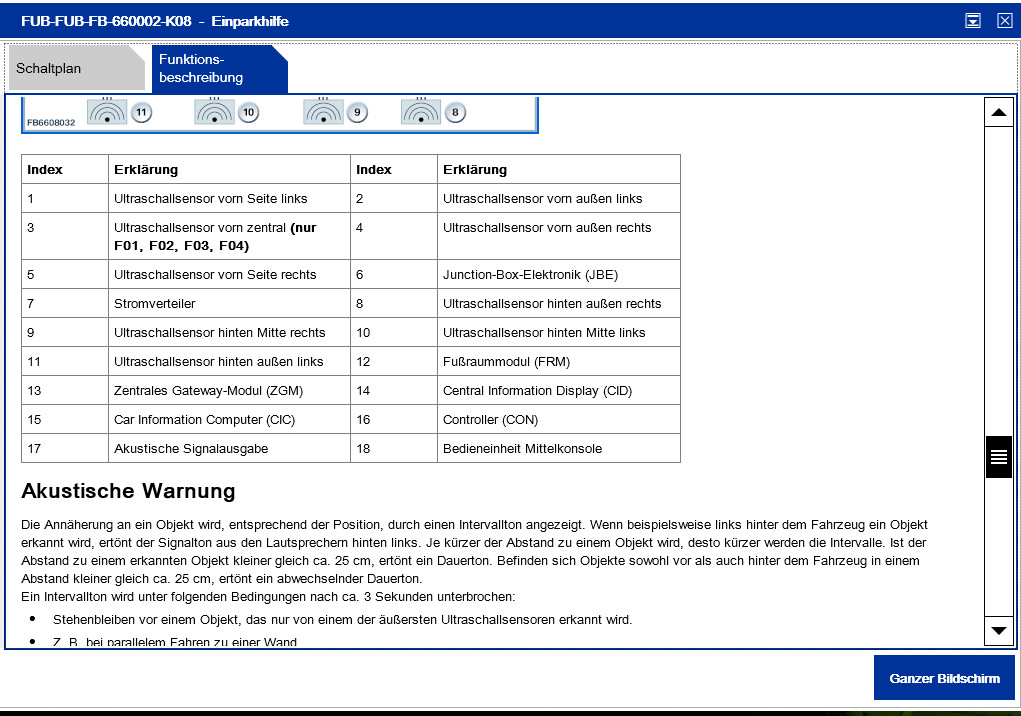Screen dimensions: 1021x716
Task: Click the ultrasonic sensor icon labeled 11
Action: coord(107,111)
